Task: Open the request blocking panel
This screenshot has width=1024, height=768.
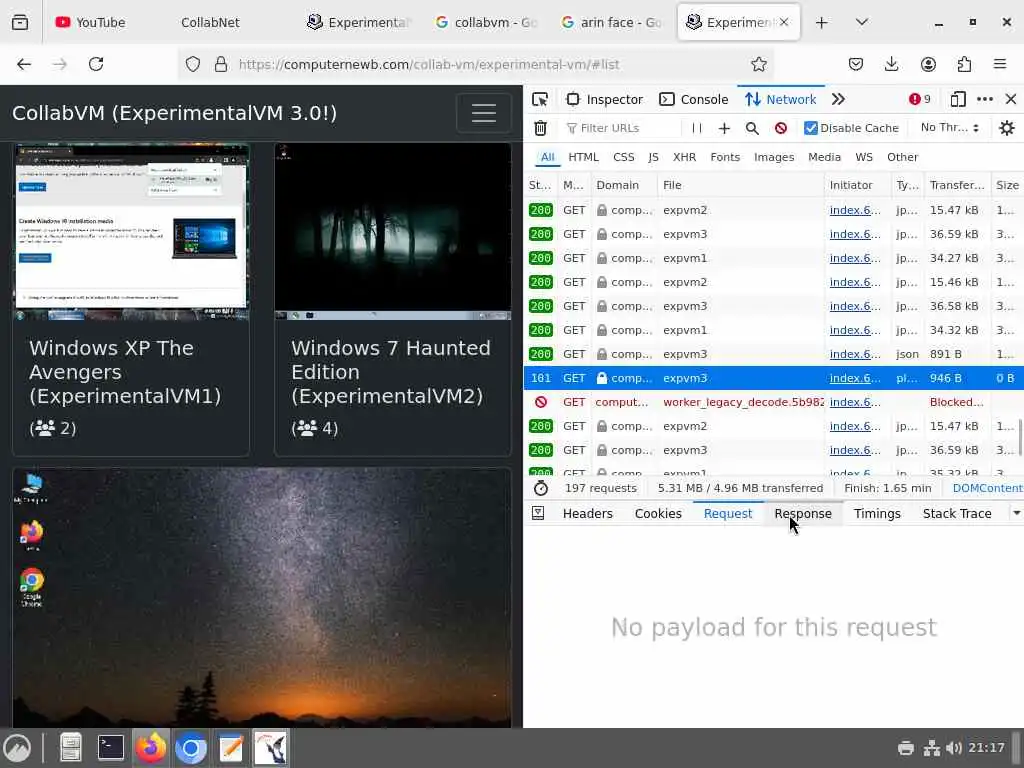Action: pyautogui.click(x=780, y=128)
